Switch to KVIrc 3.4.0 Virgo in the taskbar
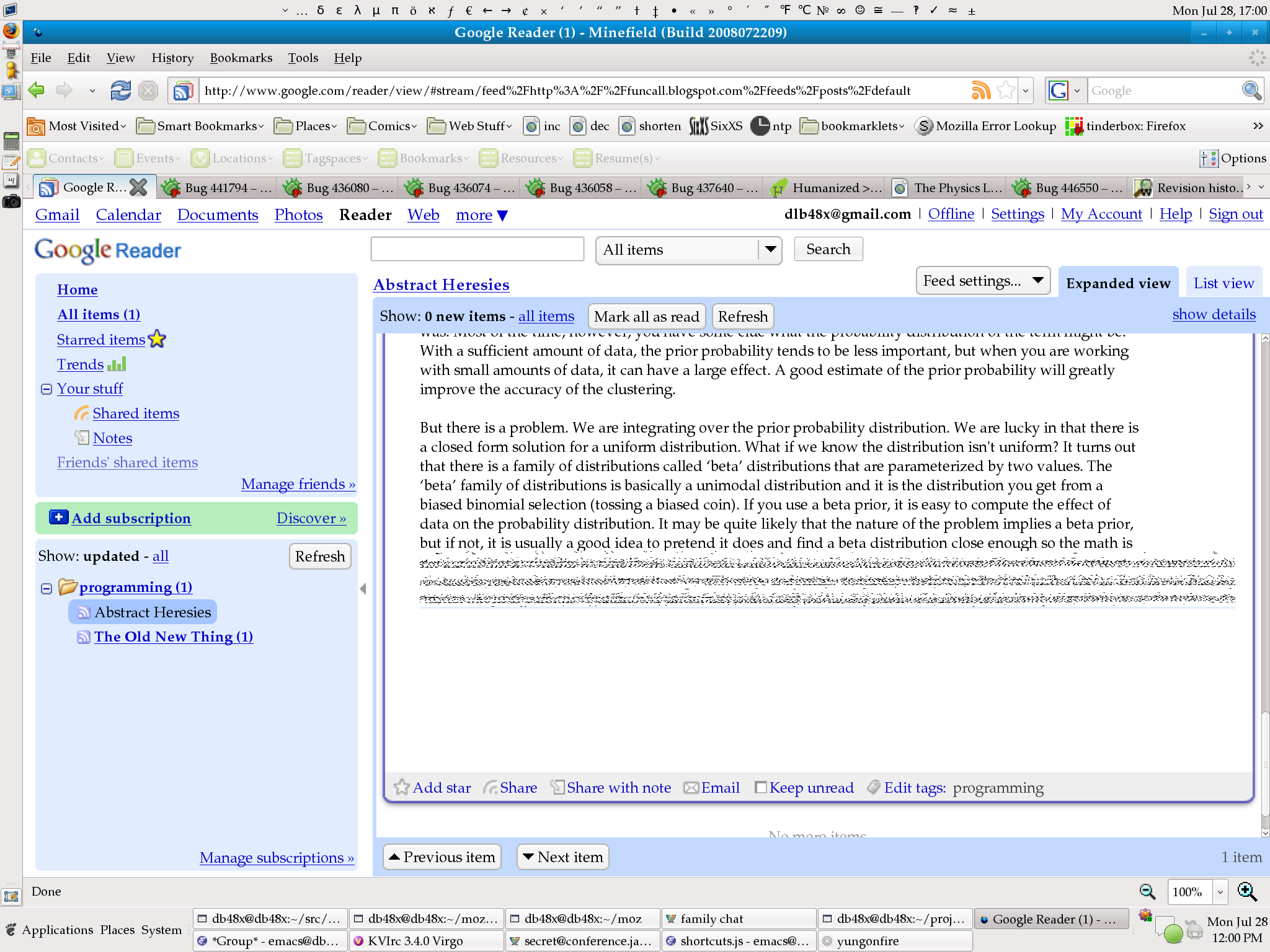Image resolution: width=1270 pixels, height=952 pixels. 425,941
